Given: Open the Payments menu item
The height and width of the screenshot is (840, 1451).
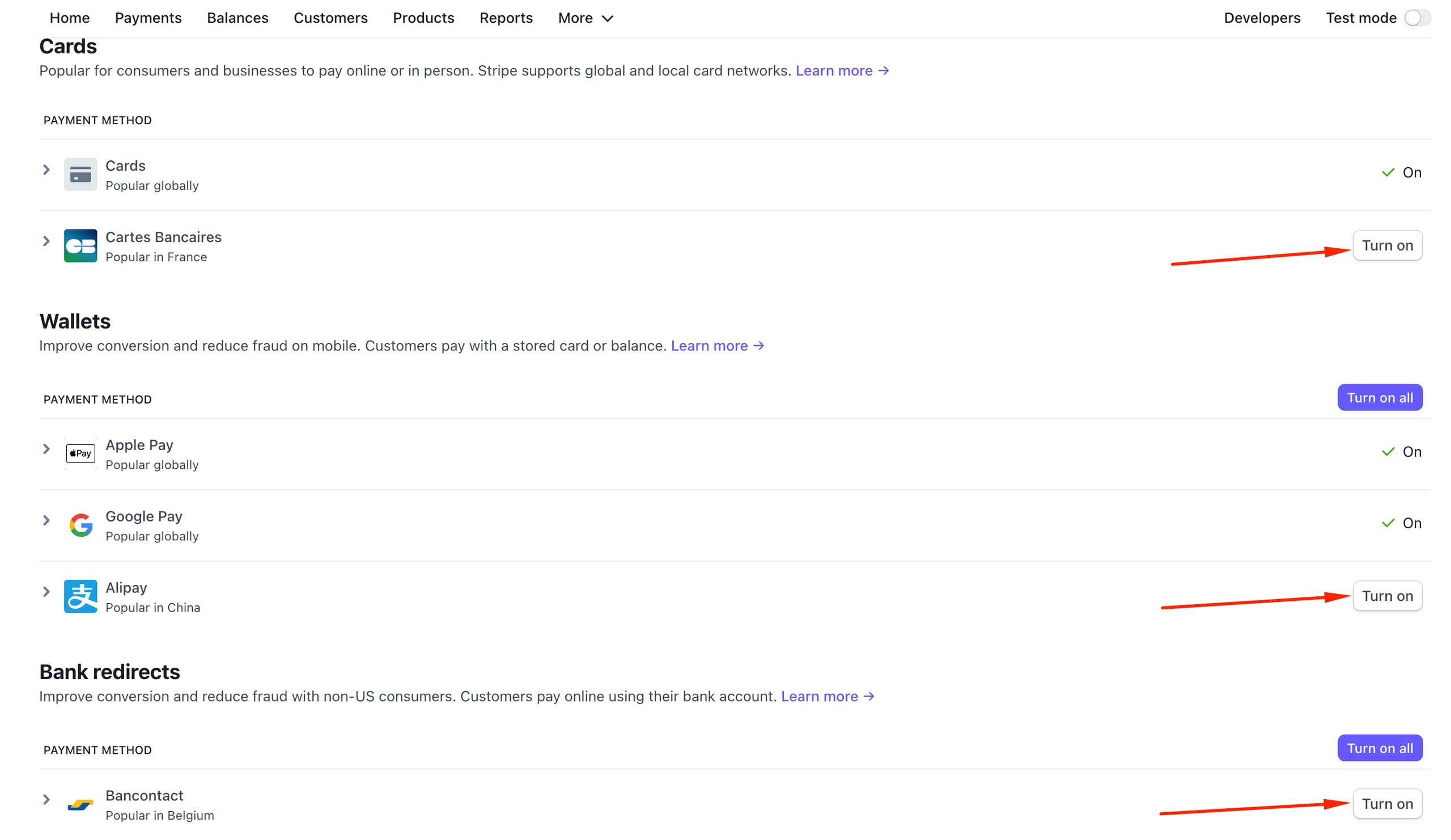Looking at the screenshot, I should tap(148, 18).
